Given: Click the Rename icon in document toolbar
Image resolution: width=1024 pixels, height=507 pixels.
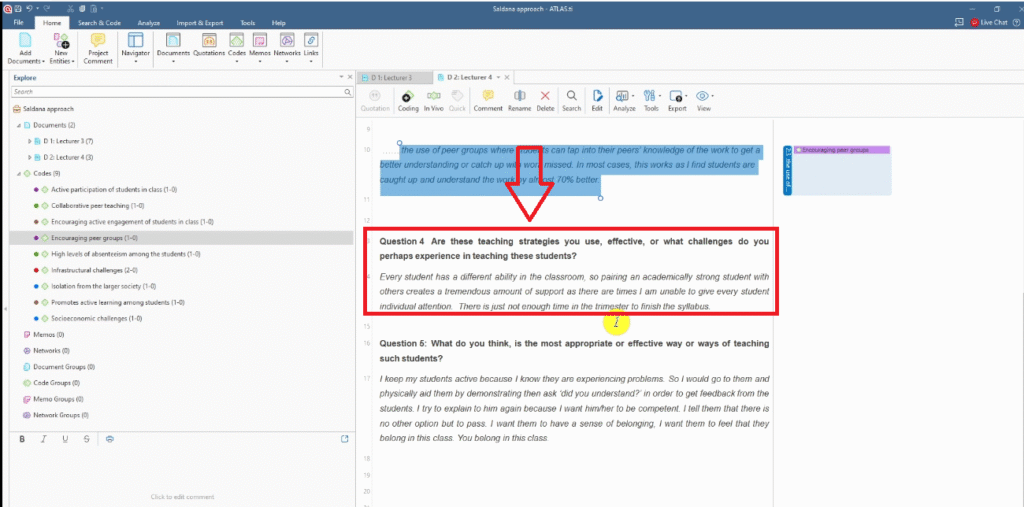Looking at the screenshot, I should tap(519, 99).
